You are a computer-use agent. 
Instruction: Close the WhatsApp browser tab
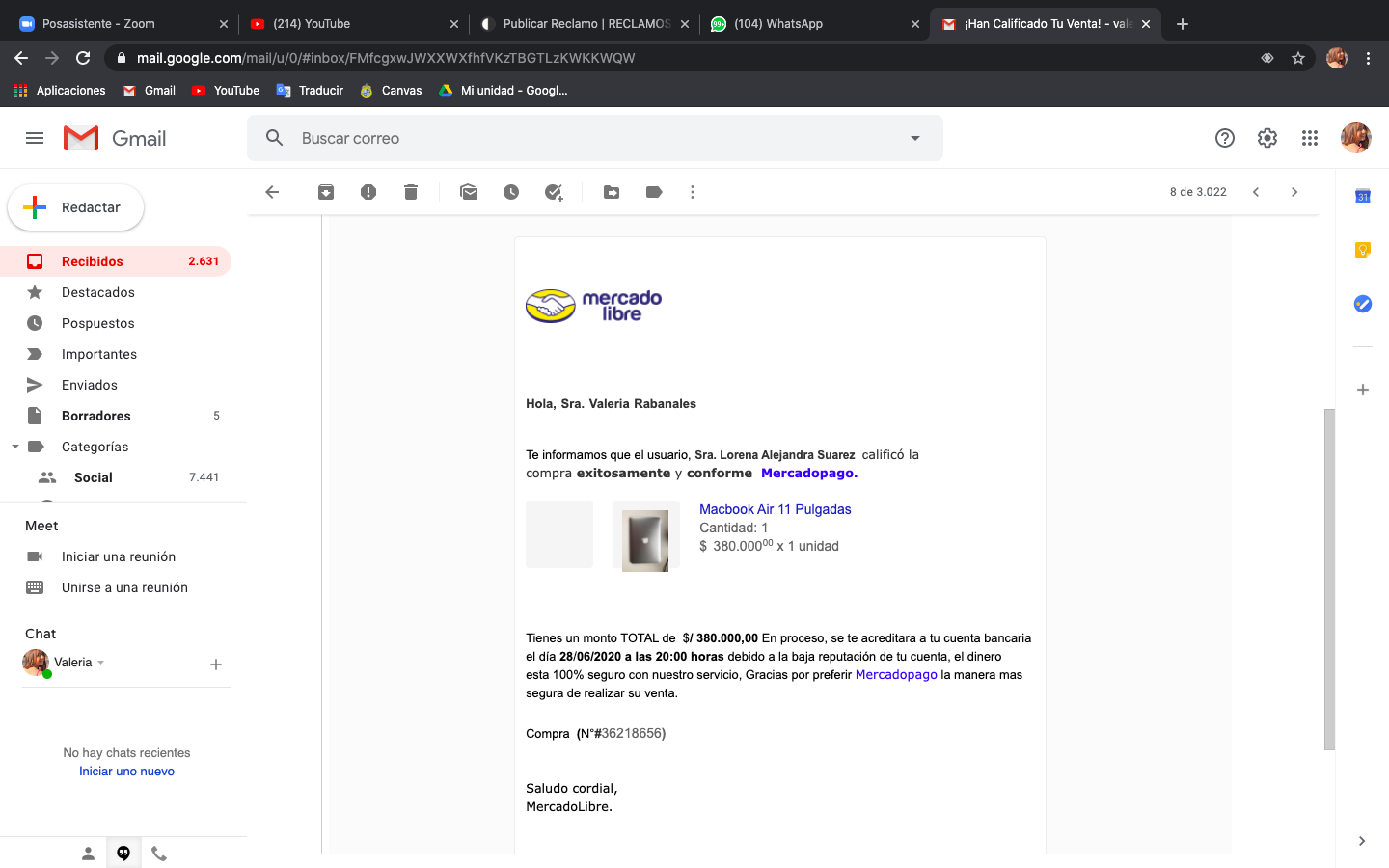(x=915, y=24)
